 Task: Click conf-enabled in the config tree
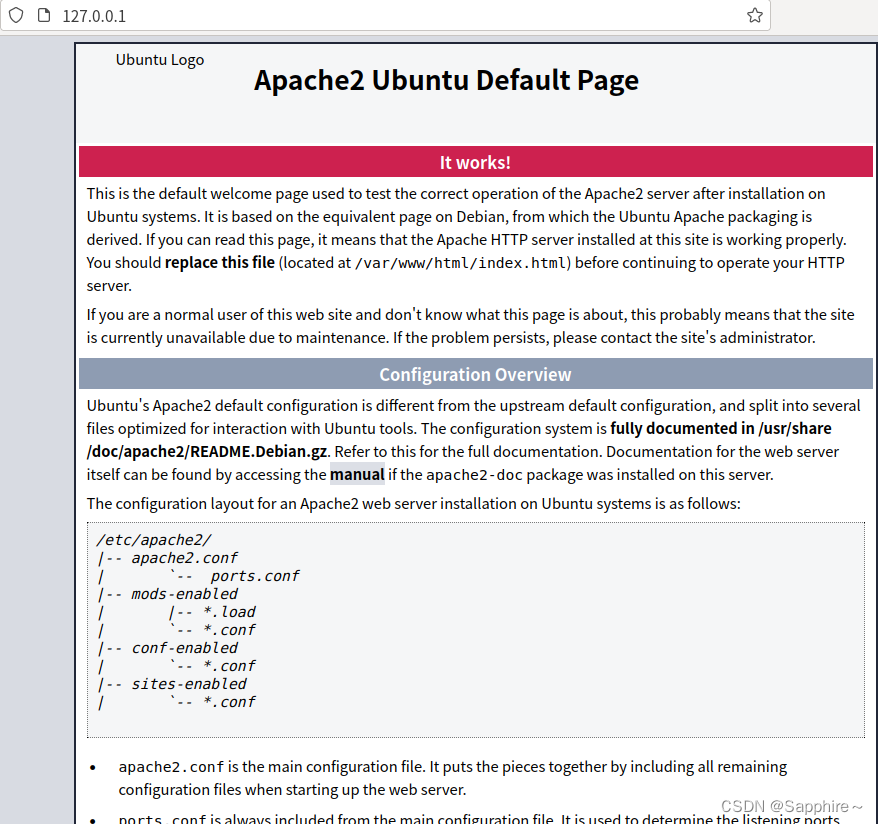click(x=184, y=648)
